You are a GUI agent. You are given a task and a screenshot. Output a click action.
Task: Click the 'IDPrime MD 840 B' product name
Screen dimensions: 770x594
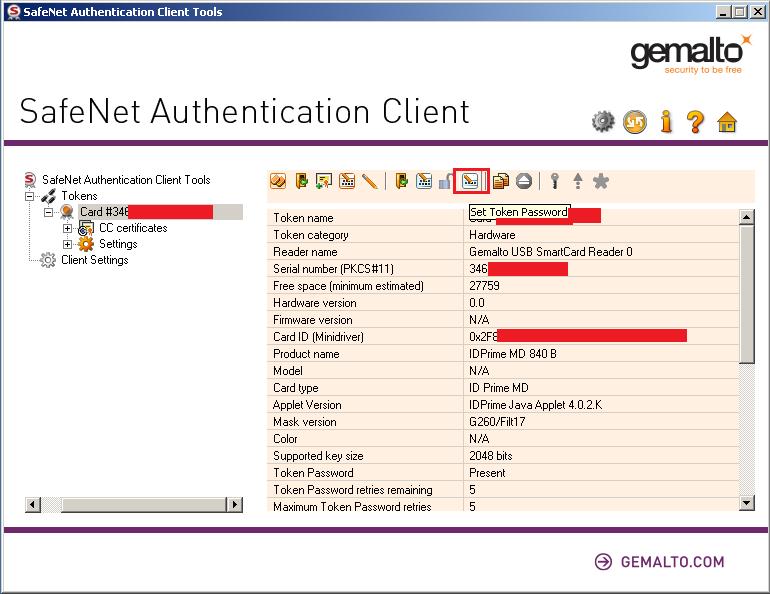pyautogui.click(x=513, y=354)
